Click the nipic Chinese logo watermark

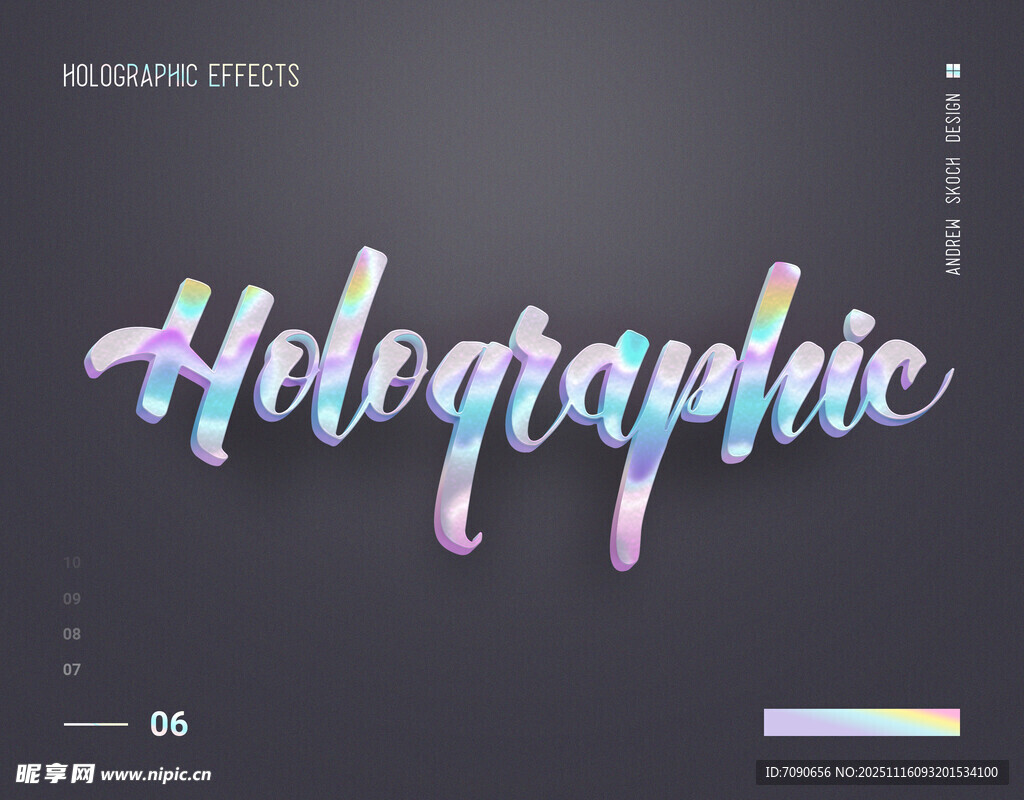pos(55,773)
